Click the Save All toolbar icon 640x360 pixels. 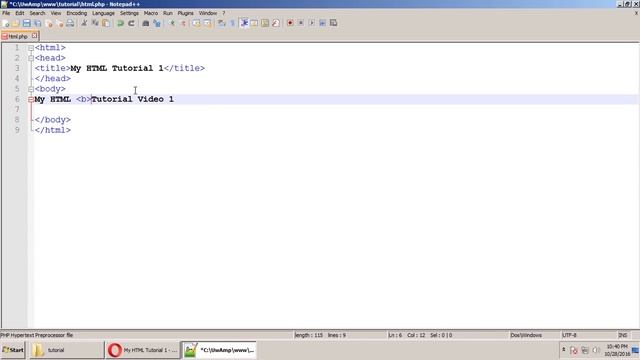pos(37,23)
